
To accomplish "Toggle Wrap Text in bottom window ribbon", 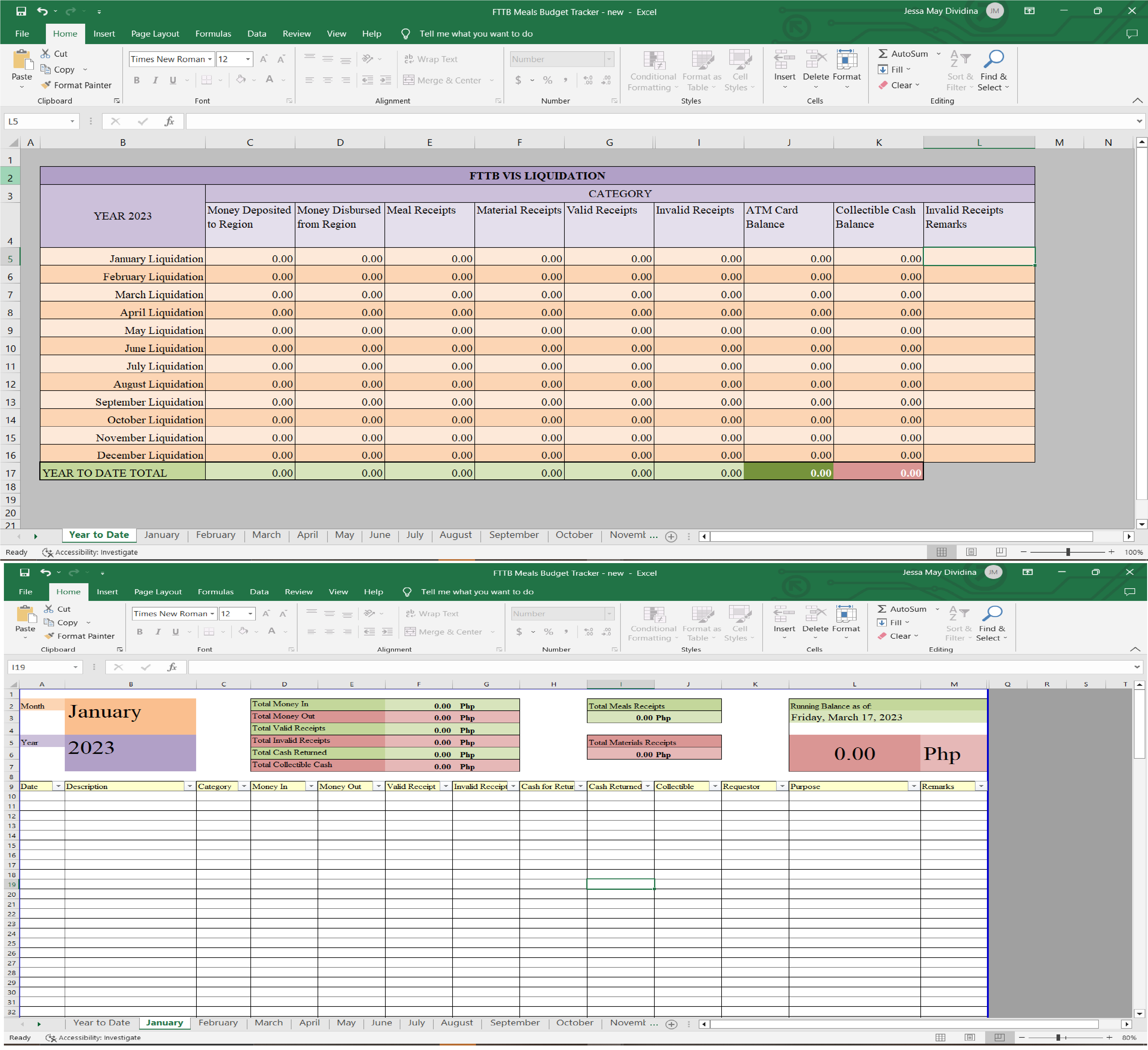I will [x=432, y=613].
